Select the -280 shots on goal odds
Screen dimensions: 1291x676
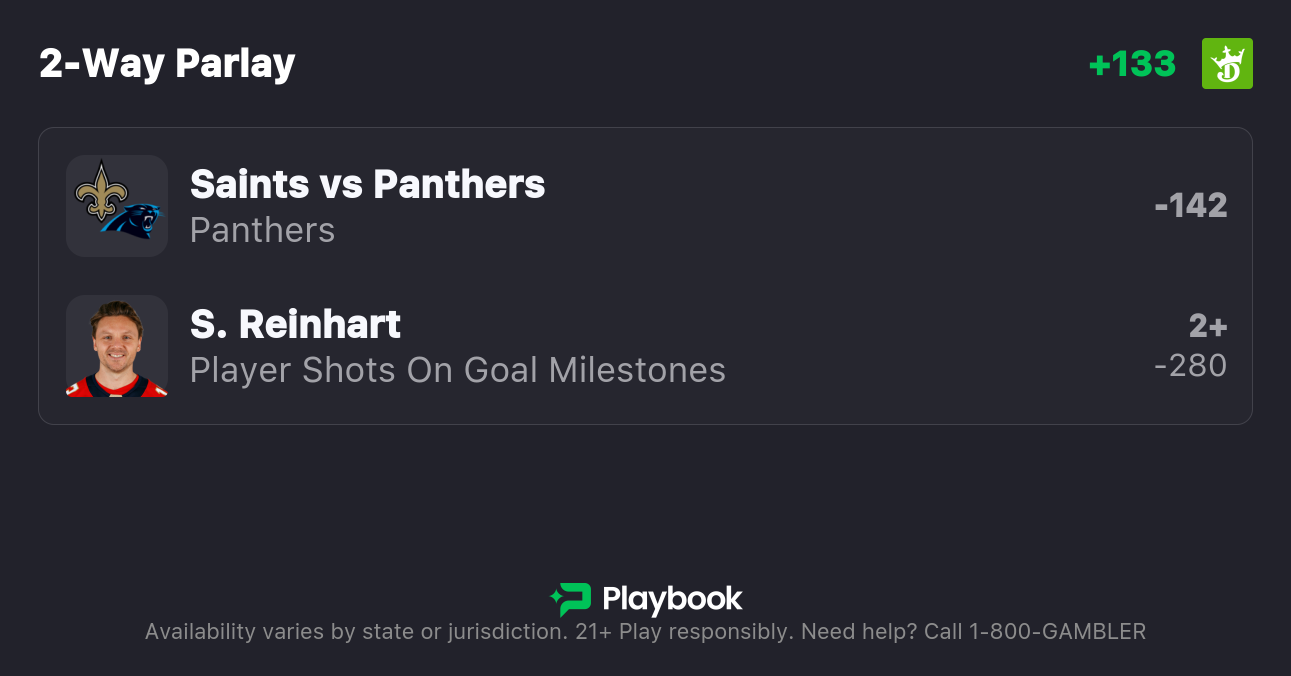pyautogui.click(x=1190, y=366)
